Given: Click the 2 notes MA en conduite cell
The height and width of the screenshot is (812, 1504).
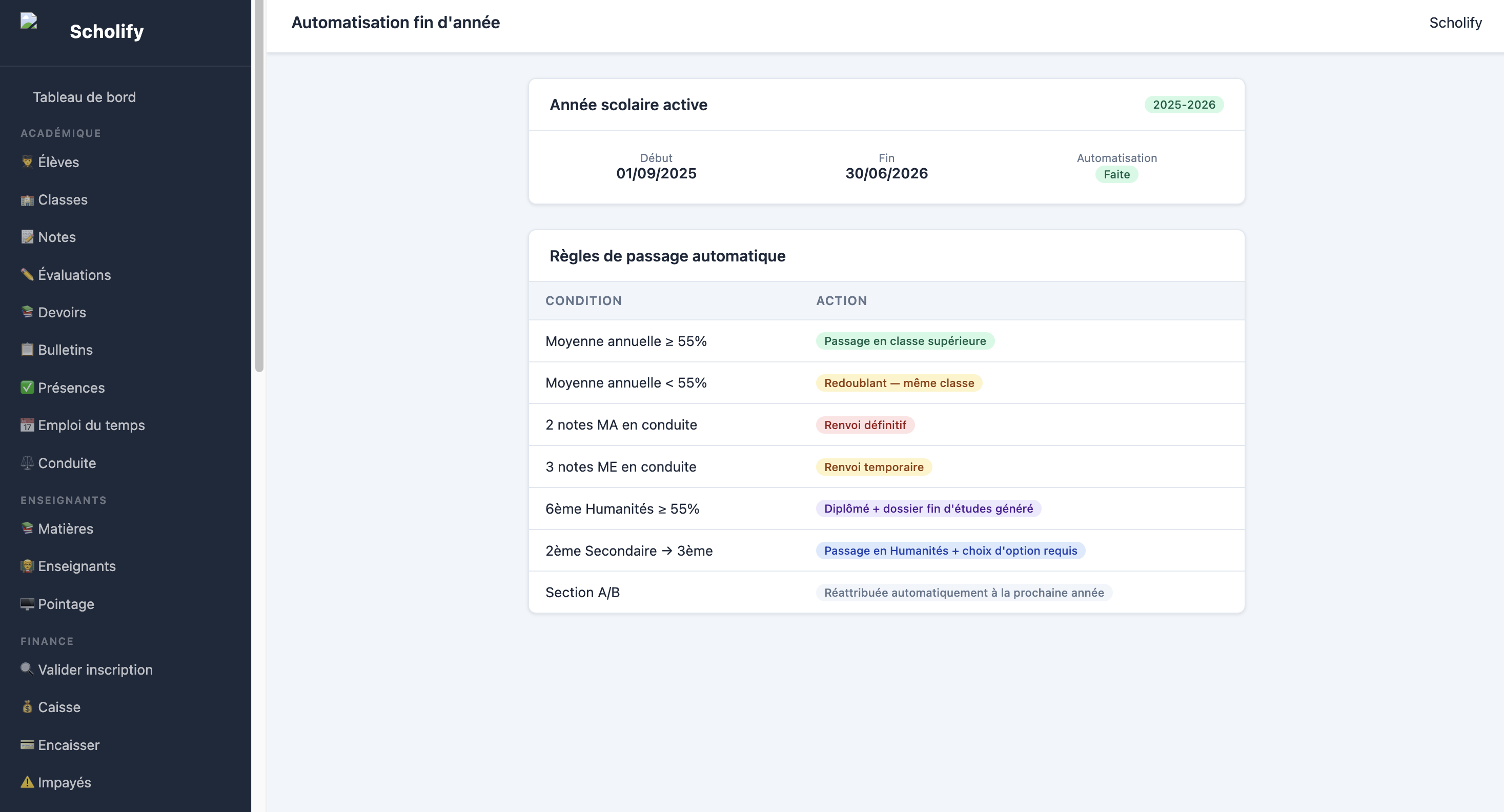Looking at the screenshot, I should [621, 425].
